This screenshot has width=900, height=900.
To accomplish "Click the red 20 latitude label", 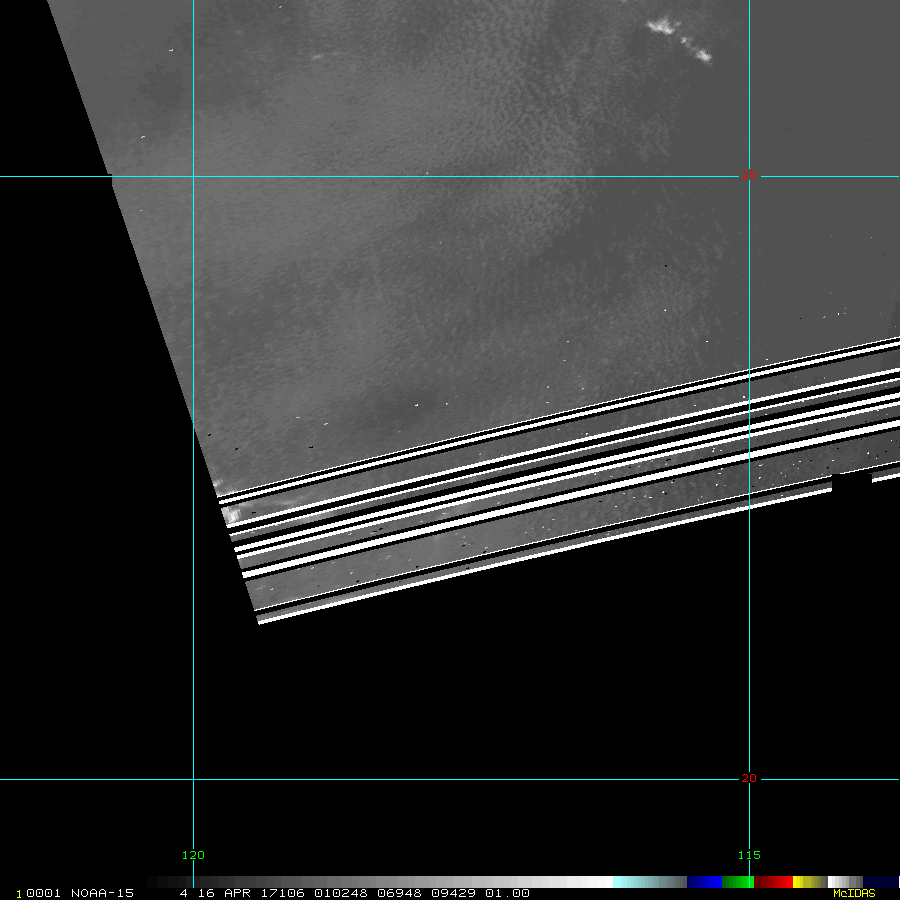I will point(748,778).
